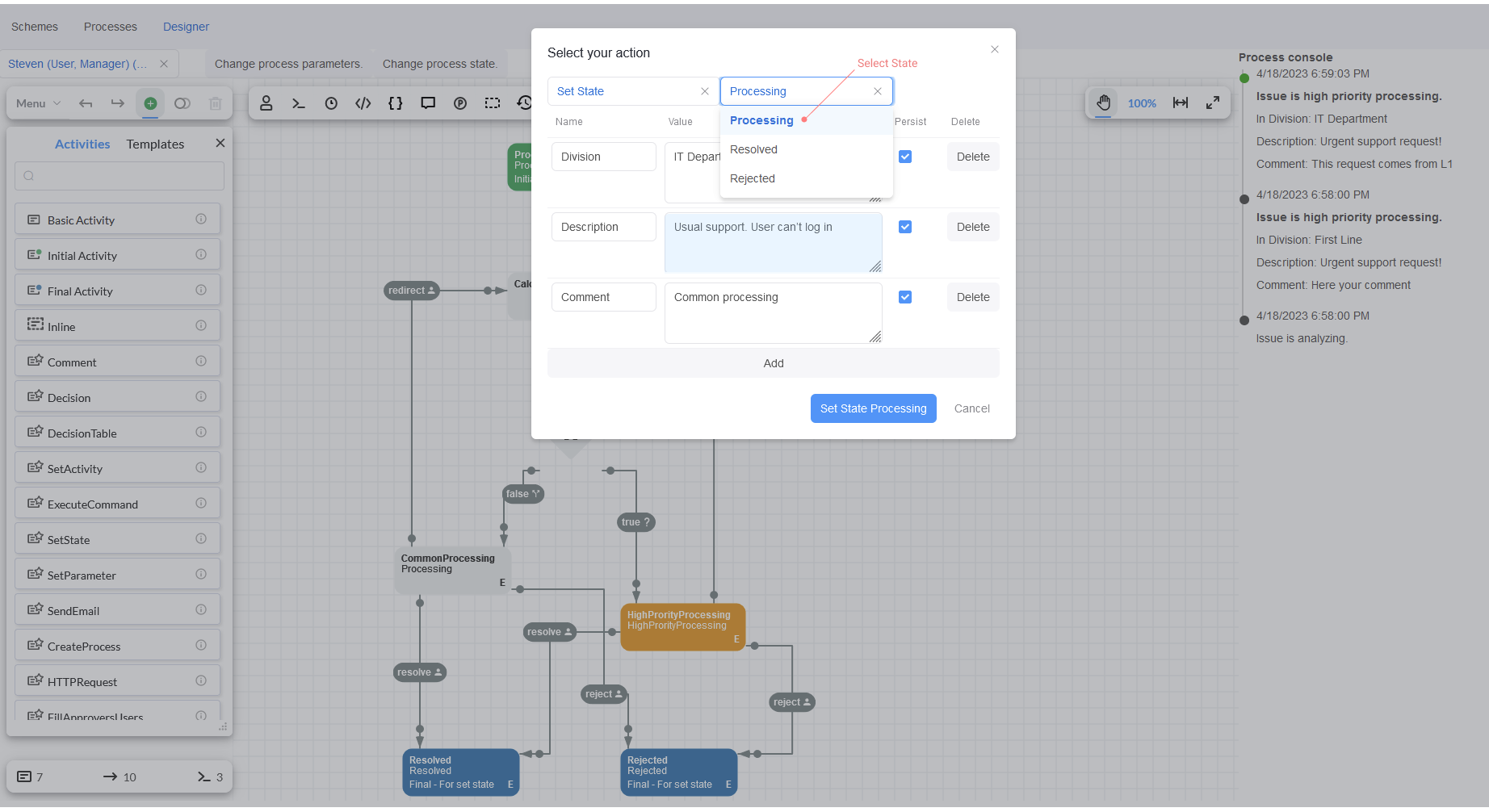Click the undo arrow in toolbar
This screenshot has width=1489, height=812.
click(86, 103)
